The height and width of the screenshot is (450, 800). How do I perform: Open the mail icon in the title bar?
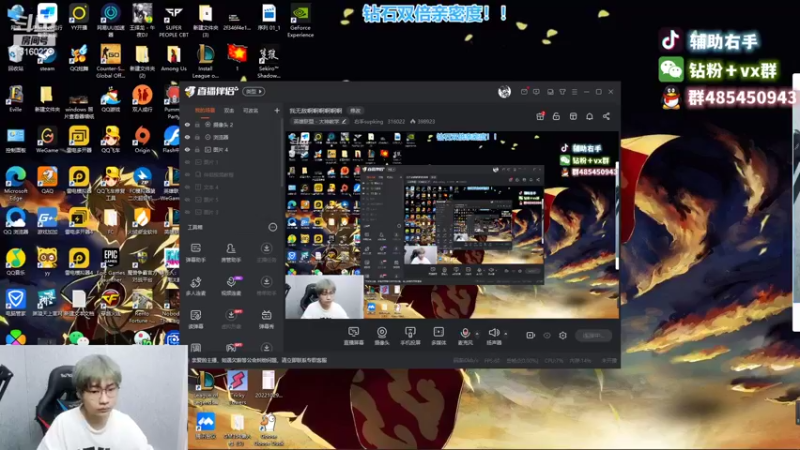tap(524, 92)
